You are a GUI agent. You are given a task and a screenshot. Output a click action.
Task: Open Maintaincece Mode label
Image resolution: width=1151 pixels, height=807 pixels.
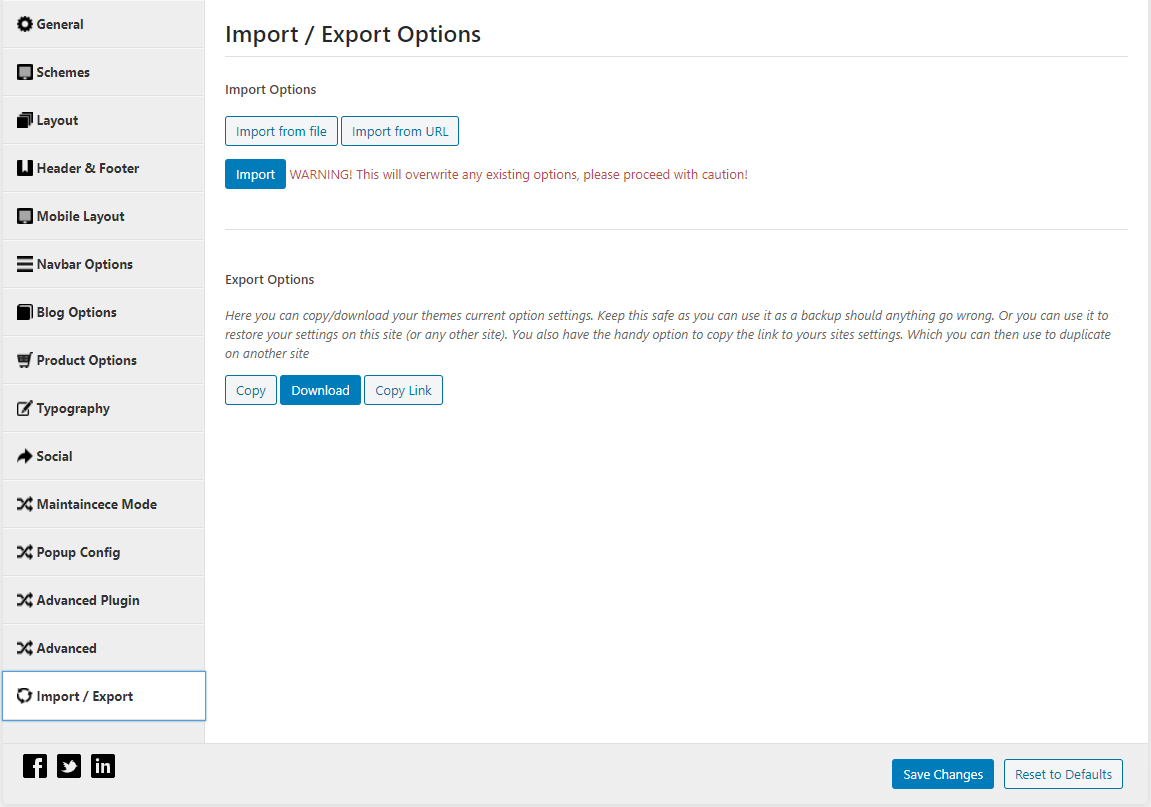coord(97,504)
